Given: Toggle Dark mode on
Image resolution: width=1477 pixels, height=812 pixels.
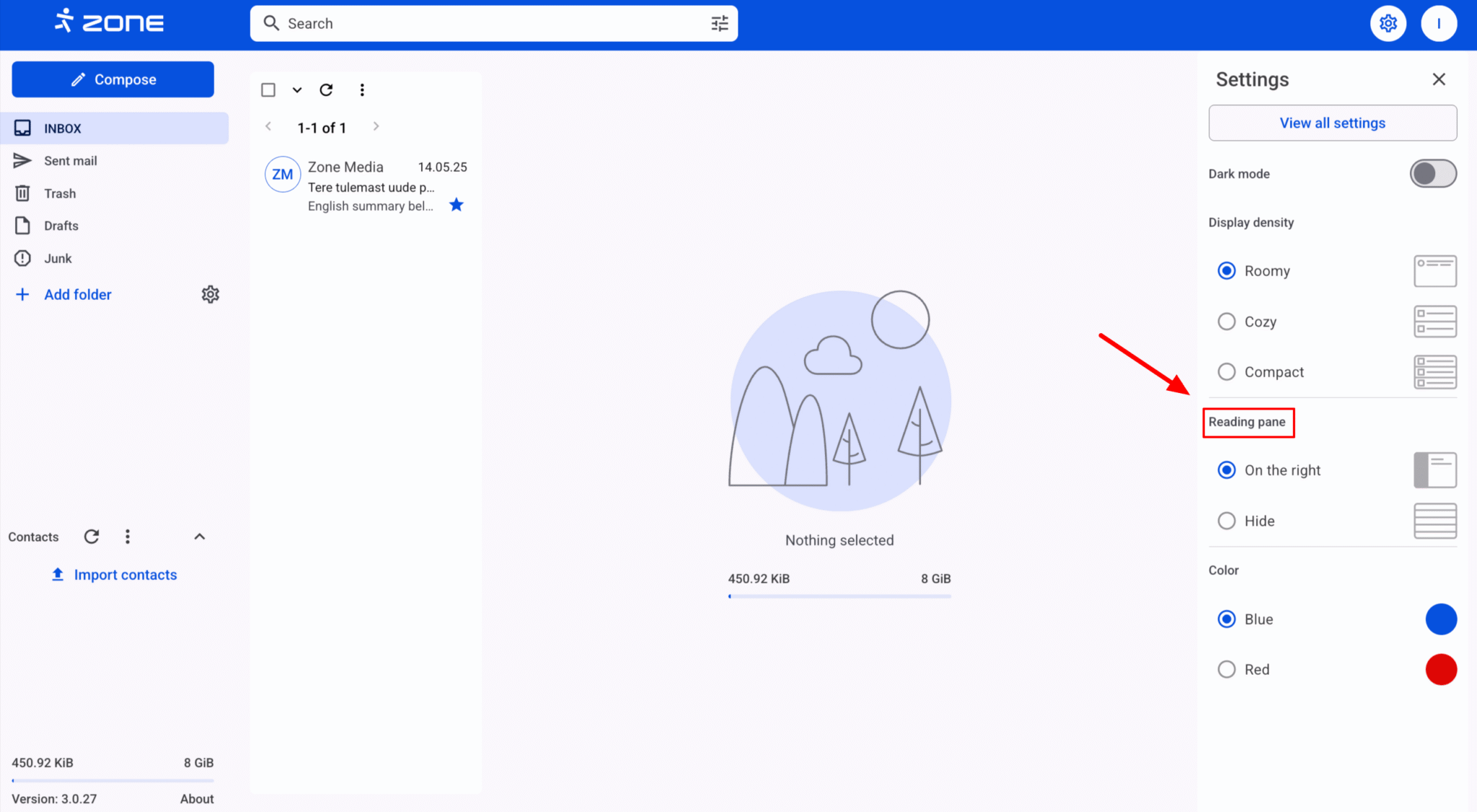Looking at the screenshot, I should point(1432,173).
